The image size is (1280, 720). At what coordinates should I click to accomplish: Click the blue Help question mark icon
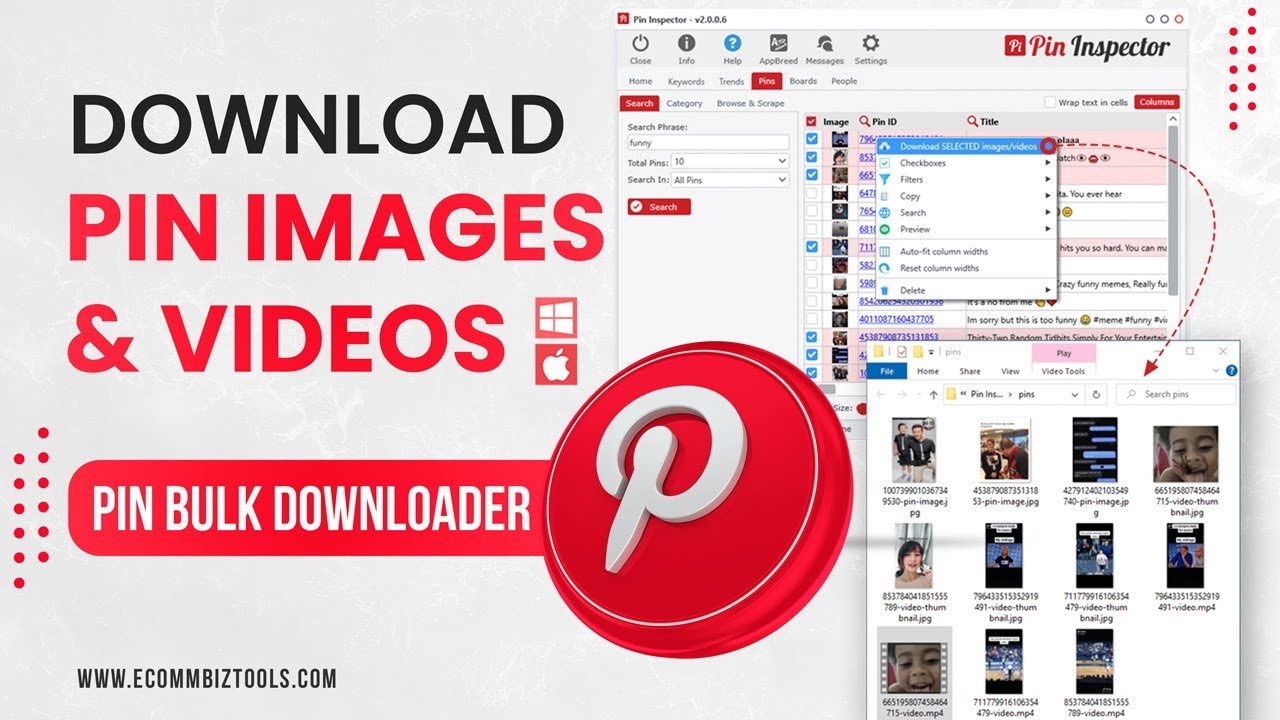[x=732, y=43]
